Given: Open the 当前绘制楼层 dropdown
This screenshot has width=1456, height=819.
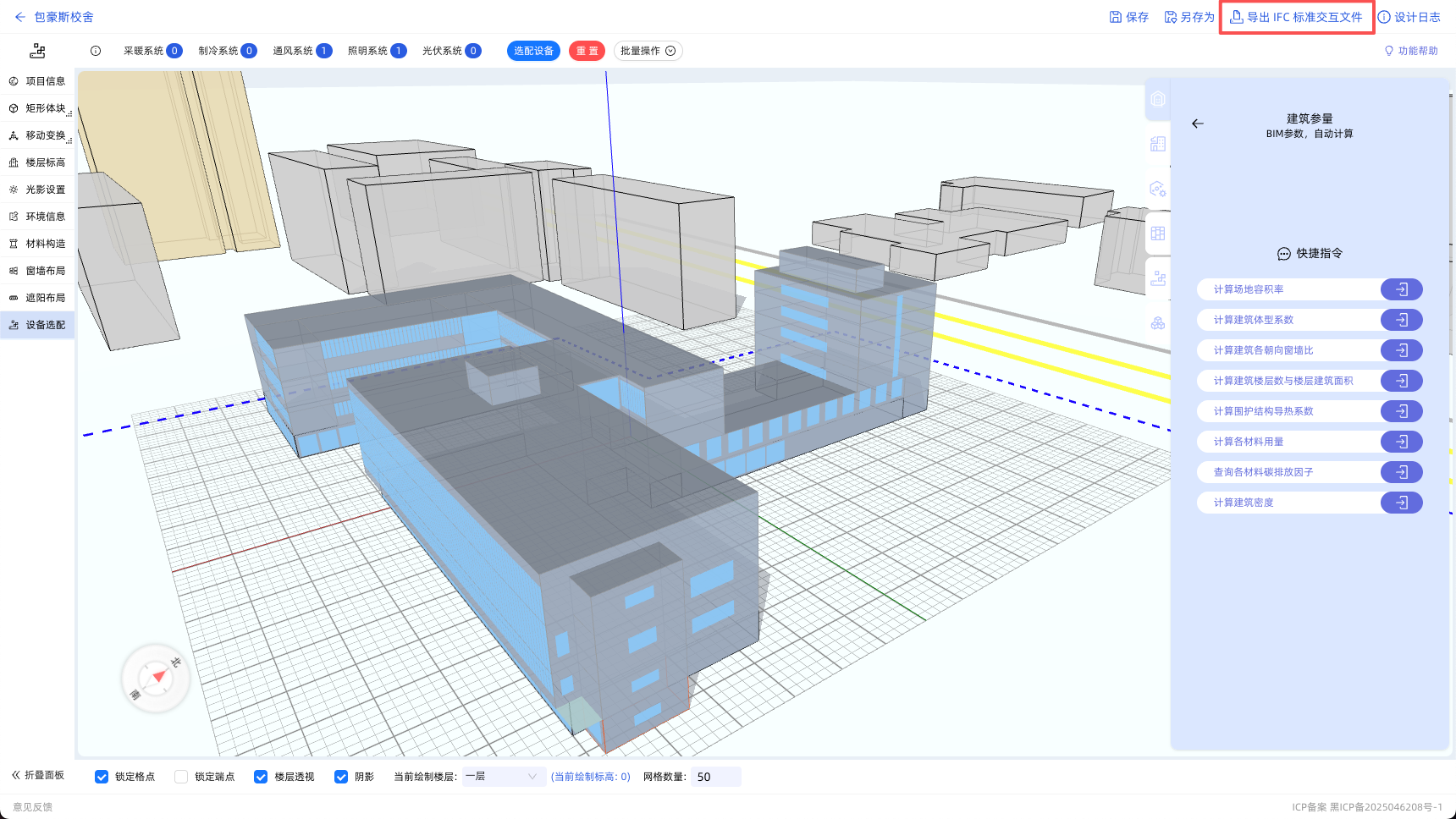Looking at the screenshot, I should point(502,777).
